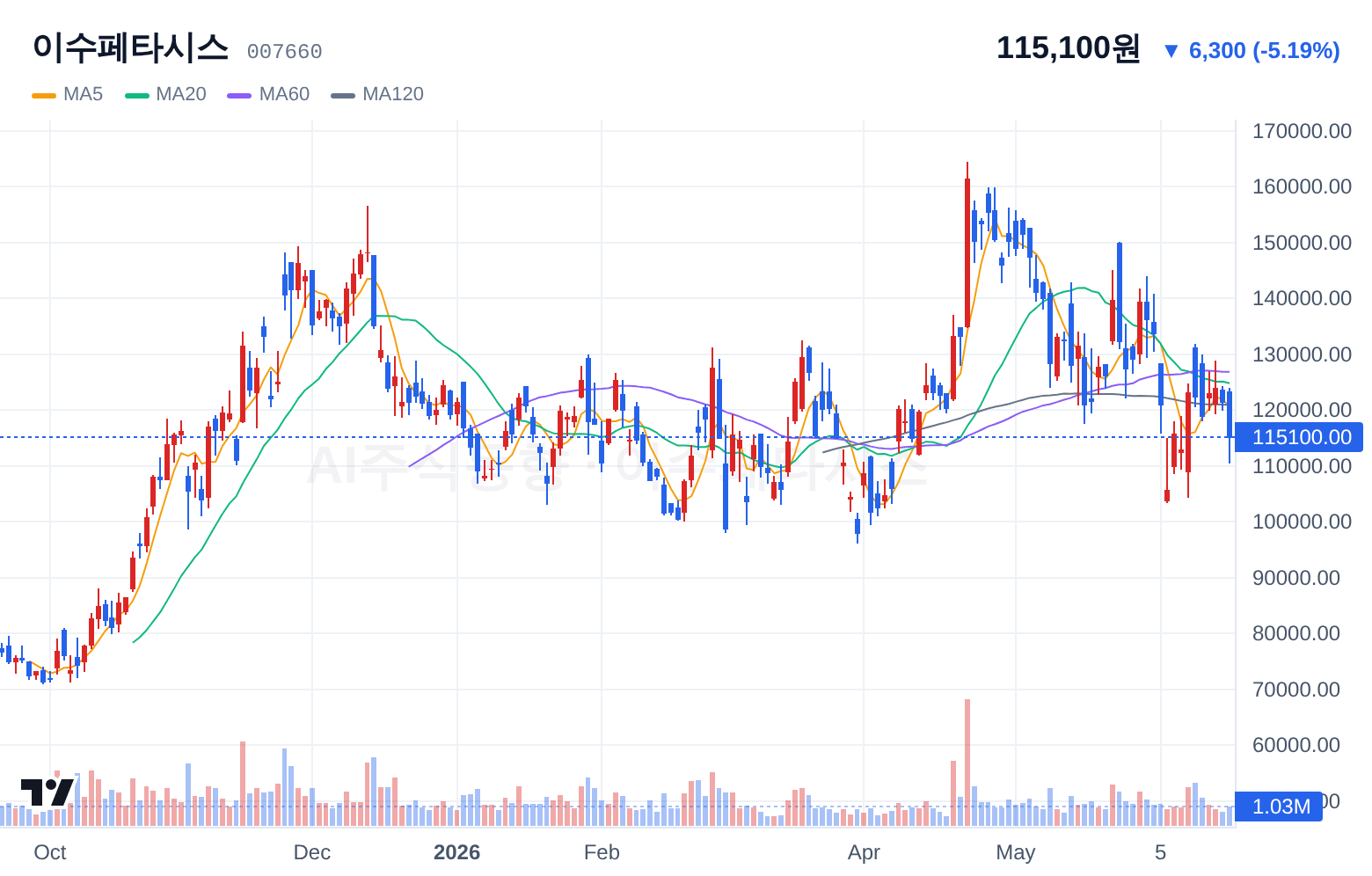Viewport: 1372px width, 876px height.
Task: Click the 150000.00 price axis label
Action: click(1302, 243)
